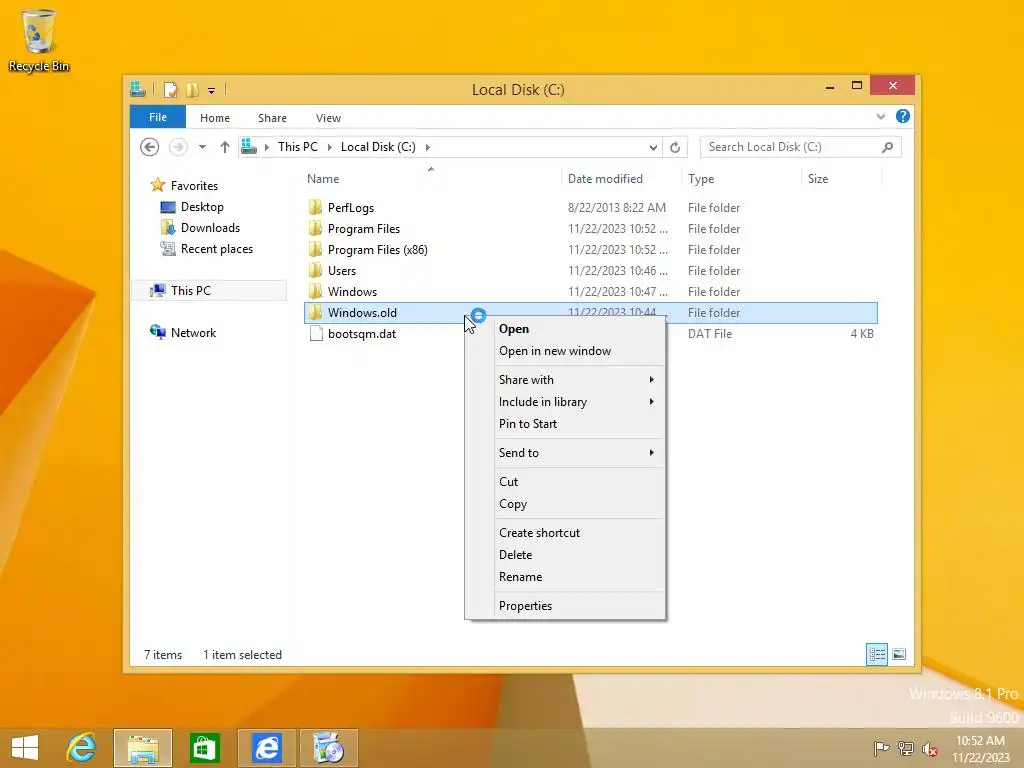The width and height of the screenshot is (1024, 768).
Task: Select the Users folder
Action: click(342, 270)
